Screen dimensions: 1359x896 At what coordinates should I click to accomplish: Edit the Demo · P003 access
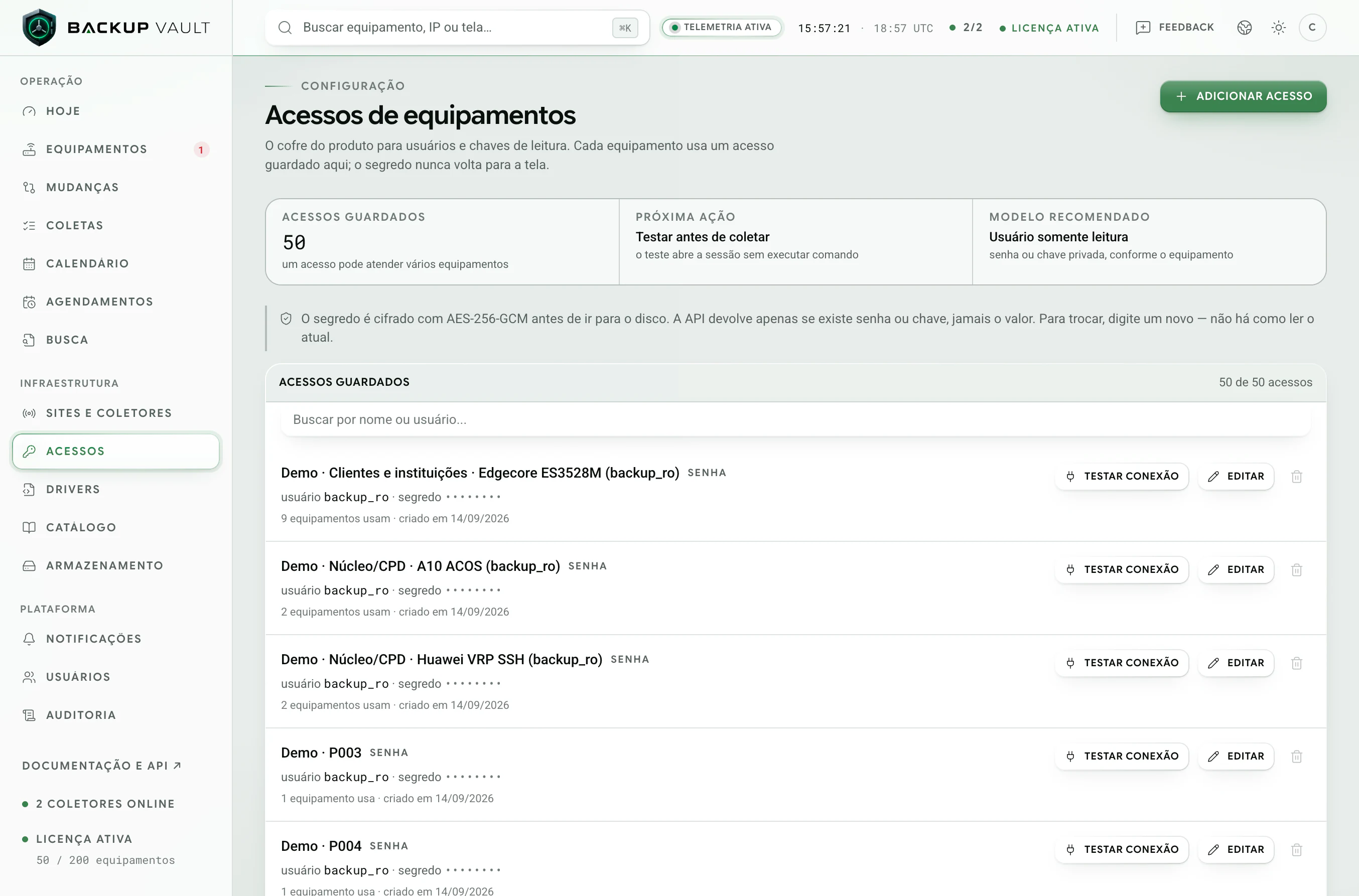click(1236, 757)
